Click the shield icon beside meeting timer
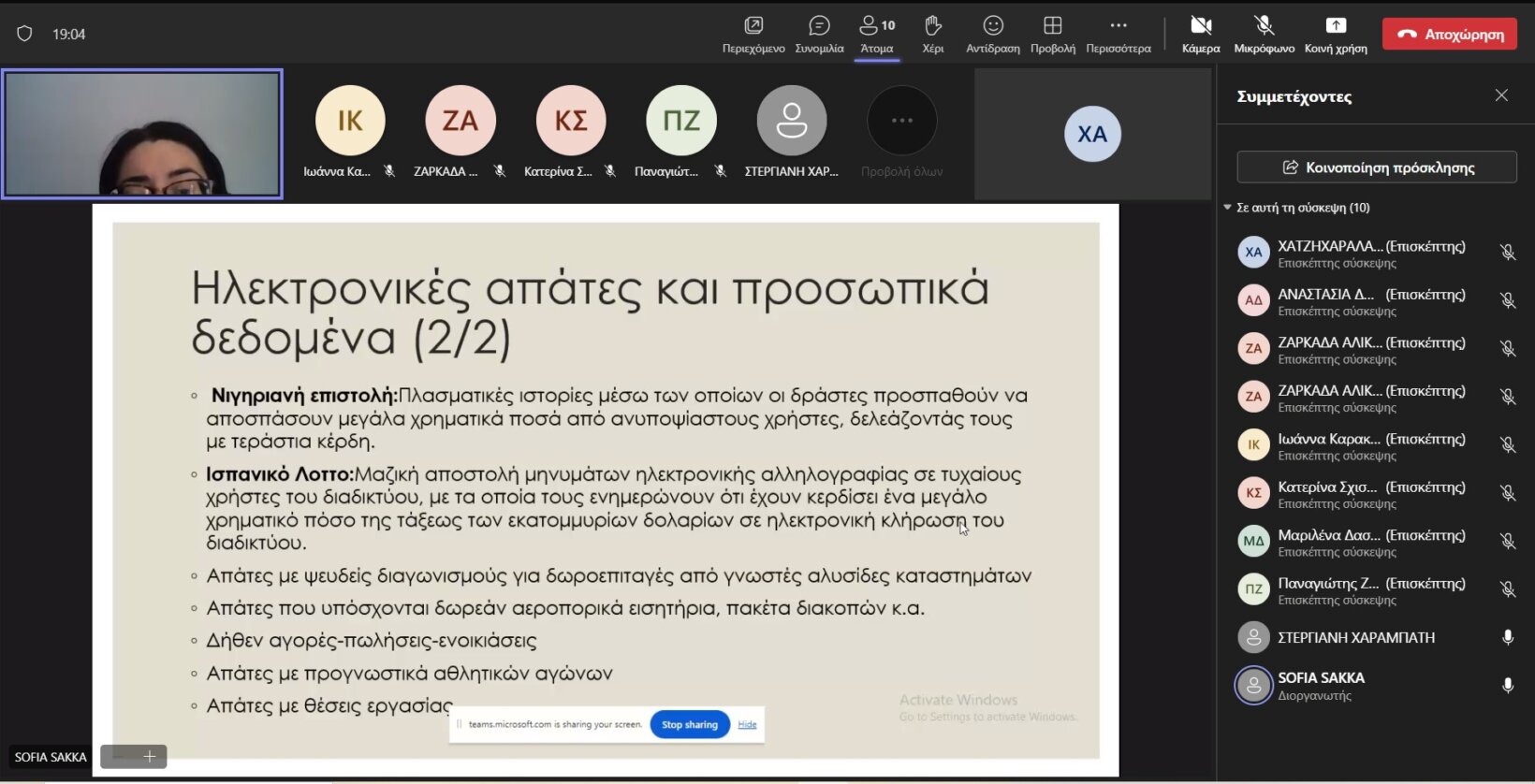This screenshot has height=784, width=1535. (x=25, y=34)
